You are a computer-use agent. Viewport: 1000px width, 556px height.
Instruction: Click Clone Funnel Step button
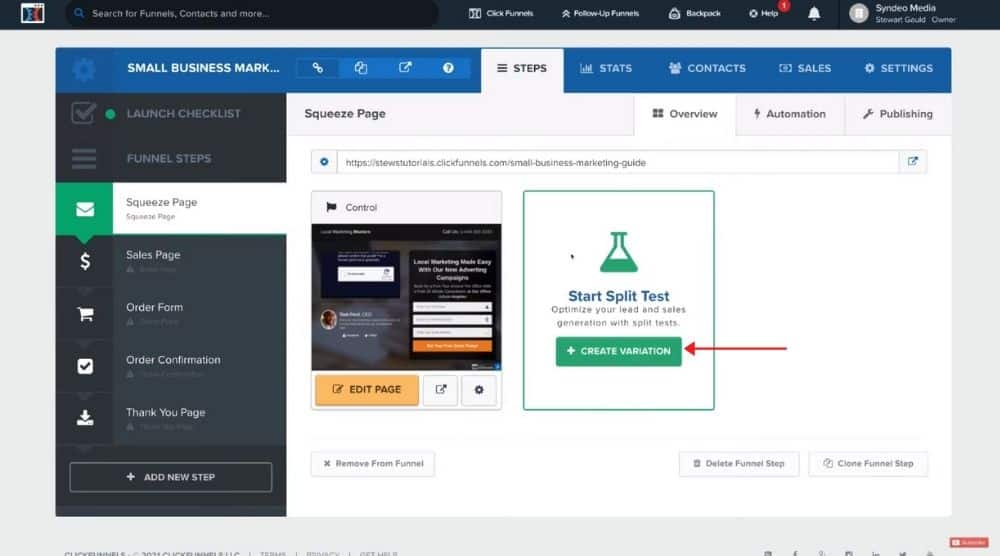point(868,464)
